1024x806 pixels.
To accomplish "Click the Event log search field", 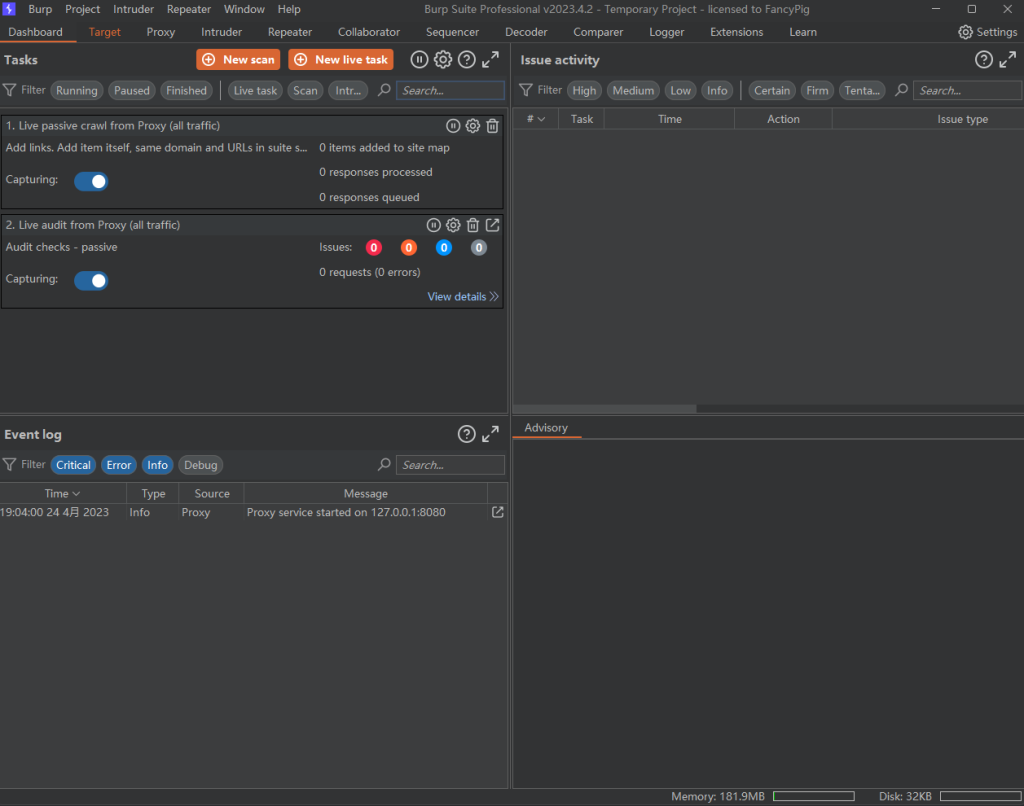I will coord(450,465).
